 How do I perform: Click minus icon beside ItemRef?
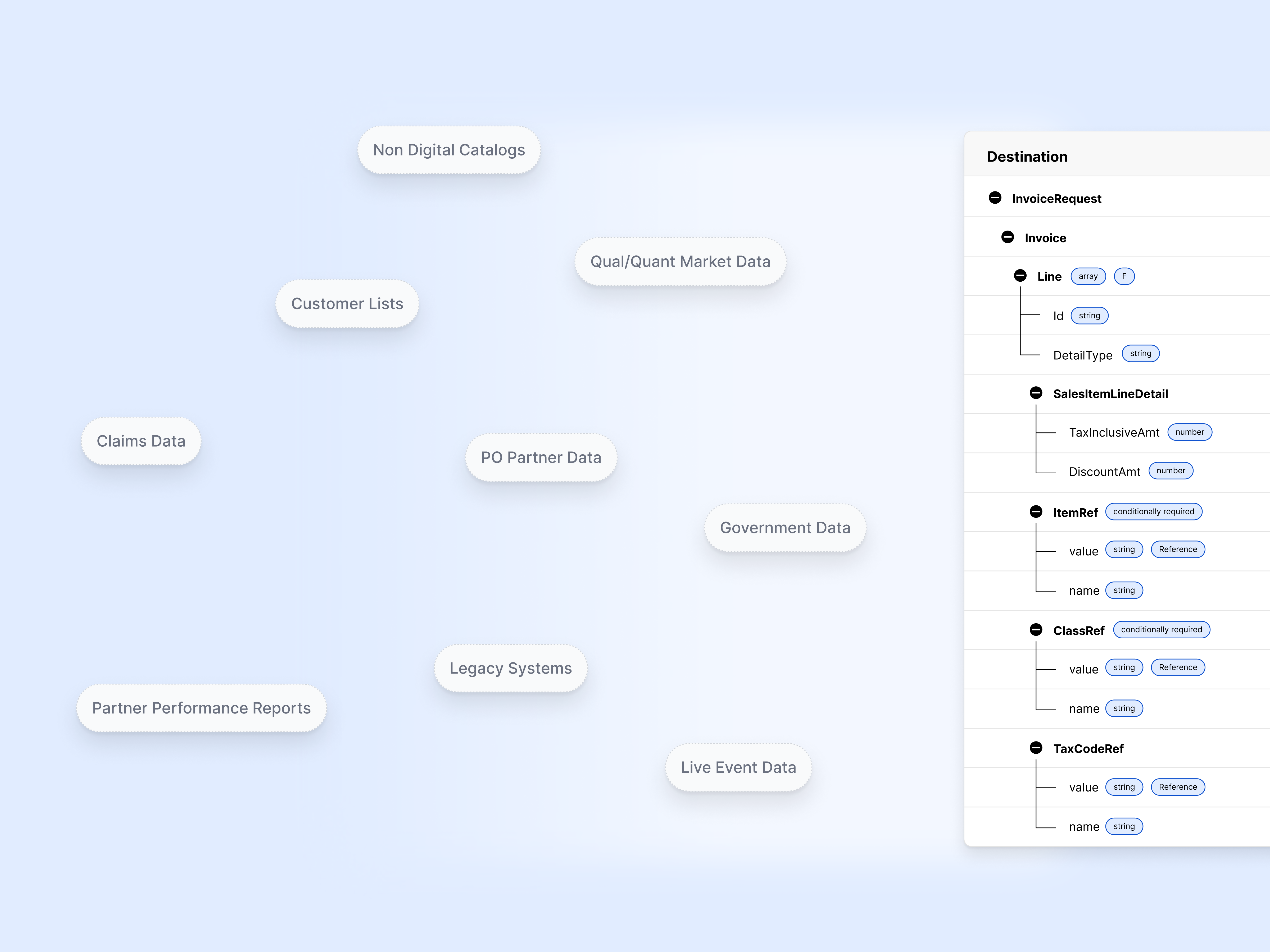(1036, 511)
